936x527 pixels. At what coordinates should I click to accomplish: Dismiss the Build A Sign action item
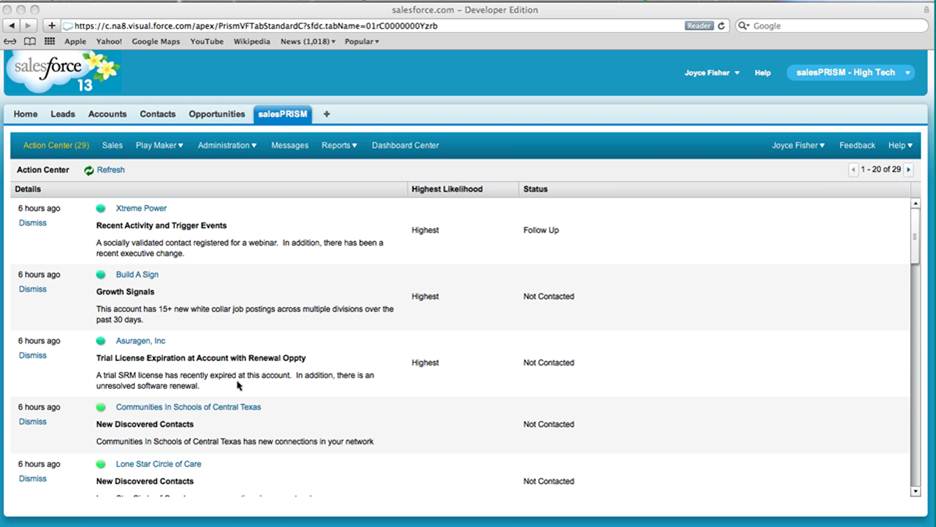(x=33, y=289)
